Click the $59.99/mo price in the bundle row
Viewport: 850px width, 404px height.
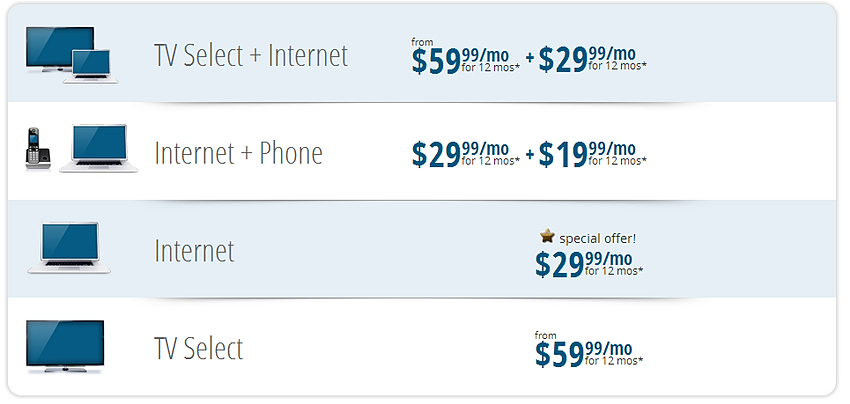click(464, 60)
